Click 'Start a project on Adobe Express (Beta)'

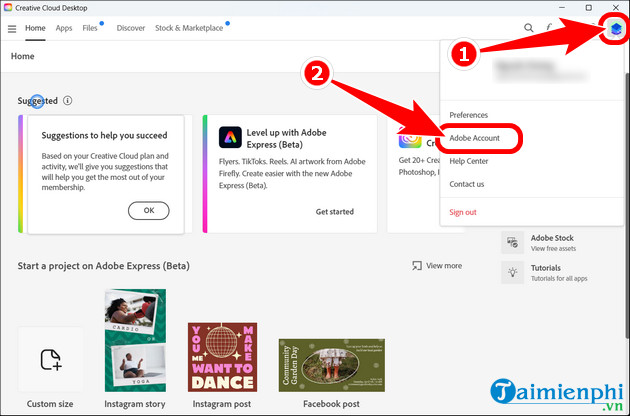[x=103, y=266]
